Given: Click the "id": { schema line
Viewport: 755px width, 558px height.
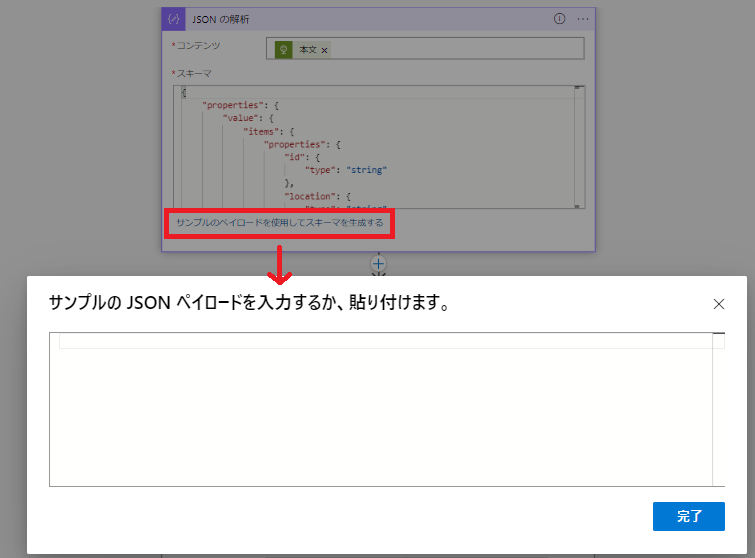Looking at the screenshot, I should point(302,157).
